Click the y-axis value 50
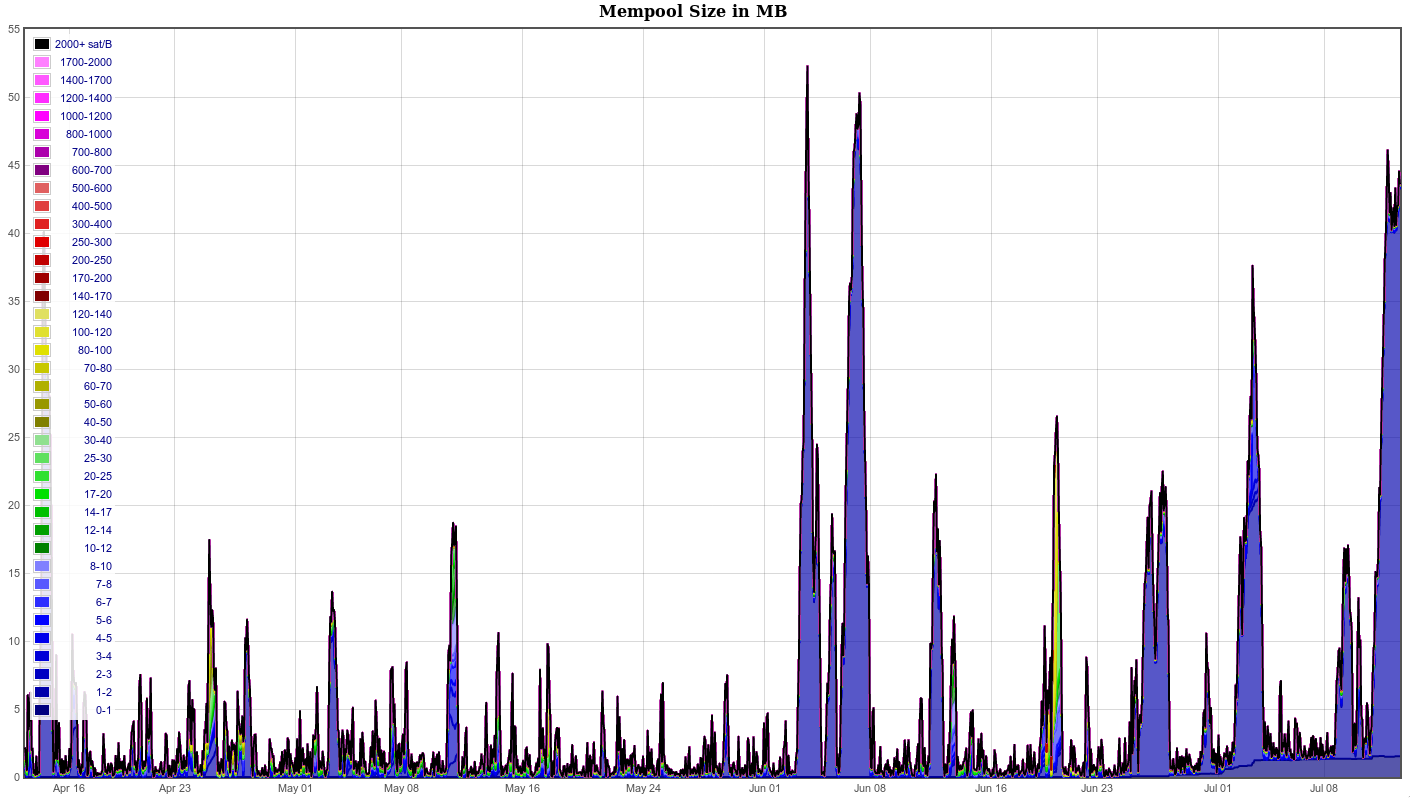 tap(14, 97)
